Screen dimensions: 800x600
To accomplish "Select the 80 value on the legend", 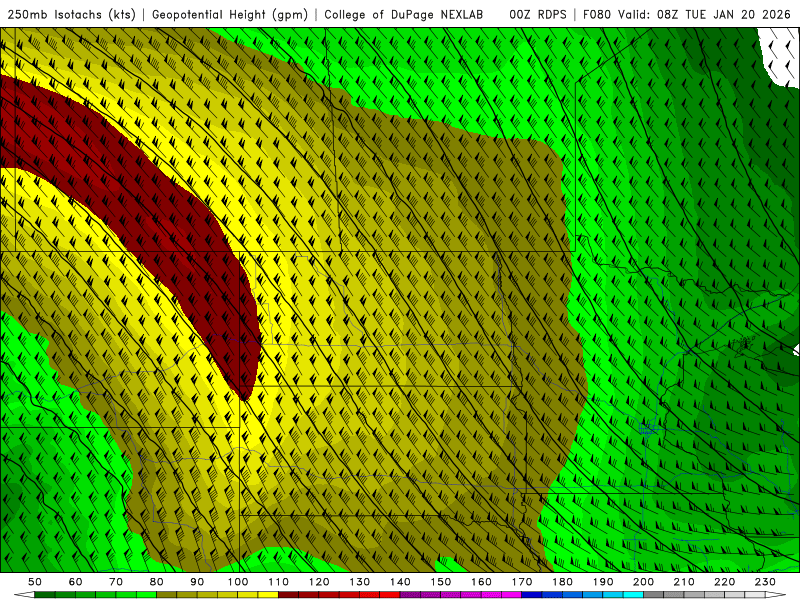I will click(x=157, y=582).
